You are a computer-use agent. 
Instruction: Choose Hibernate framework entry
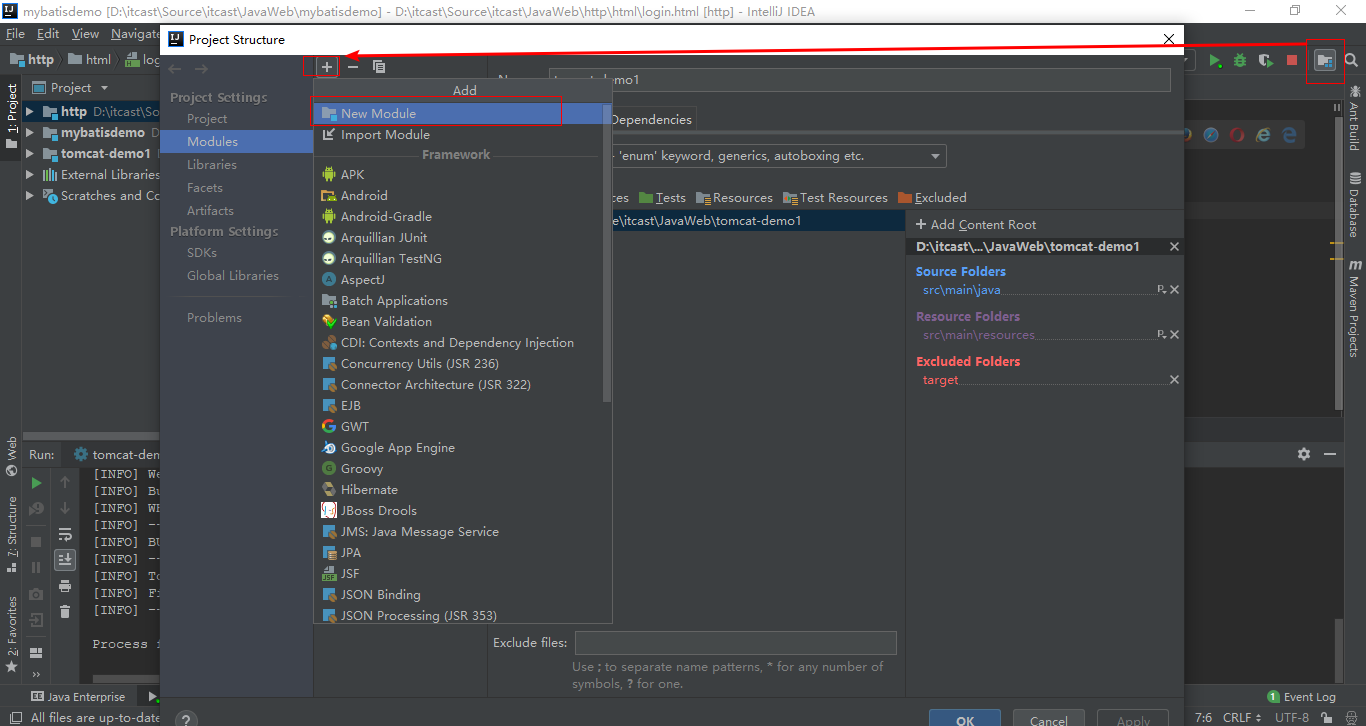(x=458, y=490)
